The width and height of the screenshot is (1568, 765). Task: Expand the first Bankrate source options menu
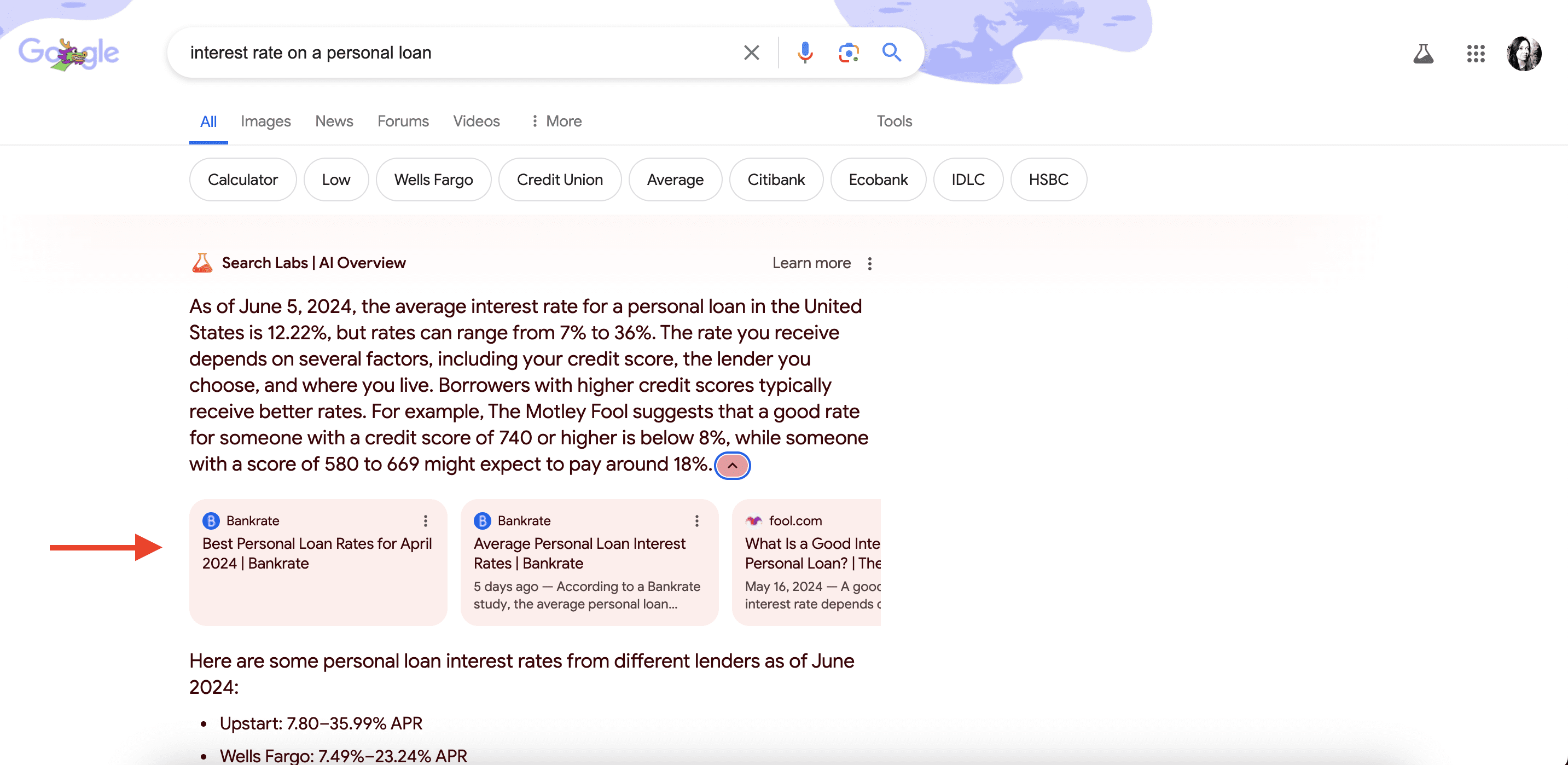pyautogui.click(x=427, y=520)
